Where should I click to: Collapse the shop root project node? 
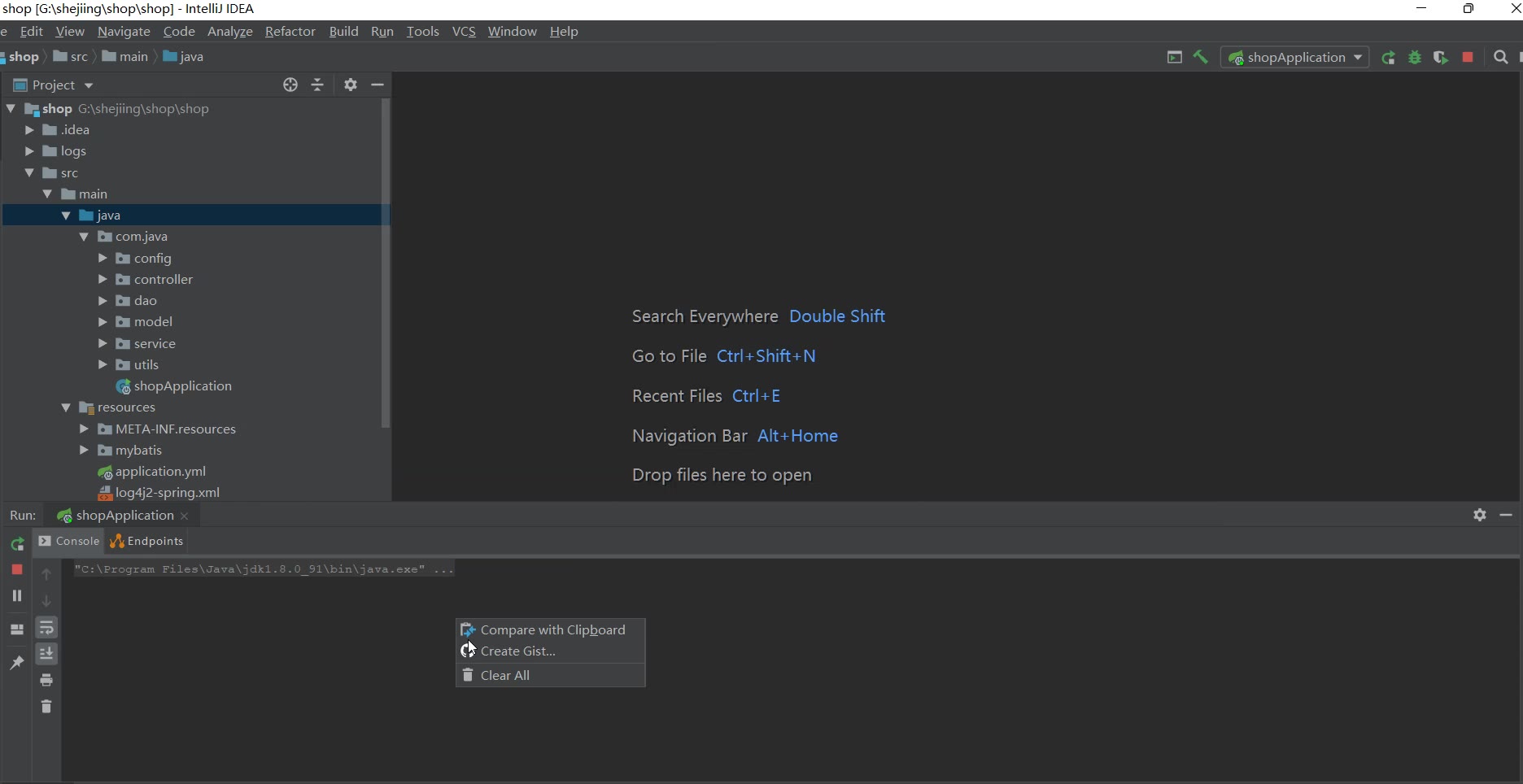(11, 108)
